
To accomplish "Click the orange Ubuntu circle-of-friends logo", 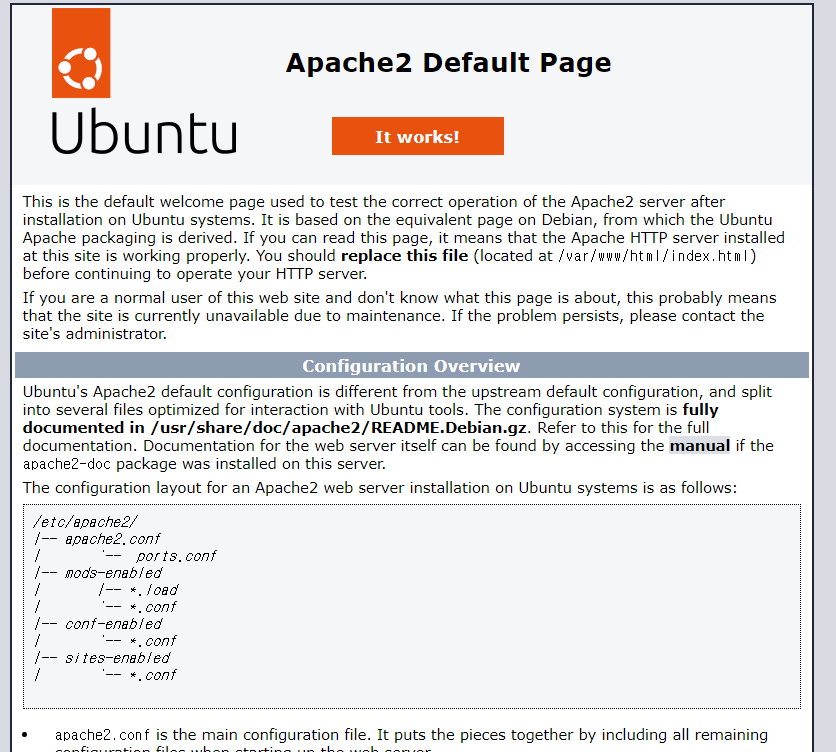I will pos(81,53).
